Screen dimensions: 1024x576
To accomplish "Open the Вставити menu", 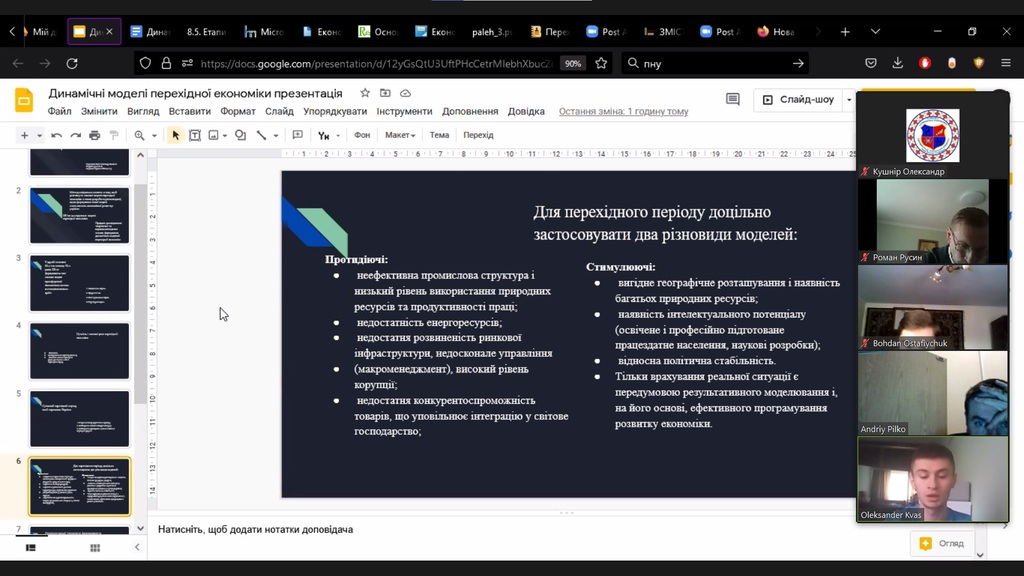I will [x=189, y=111].
